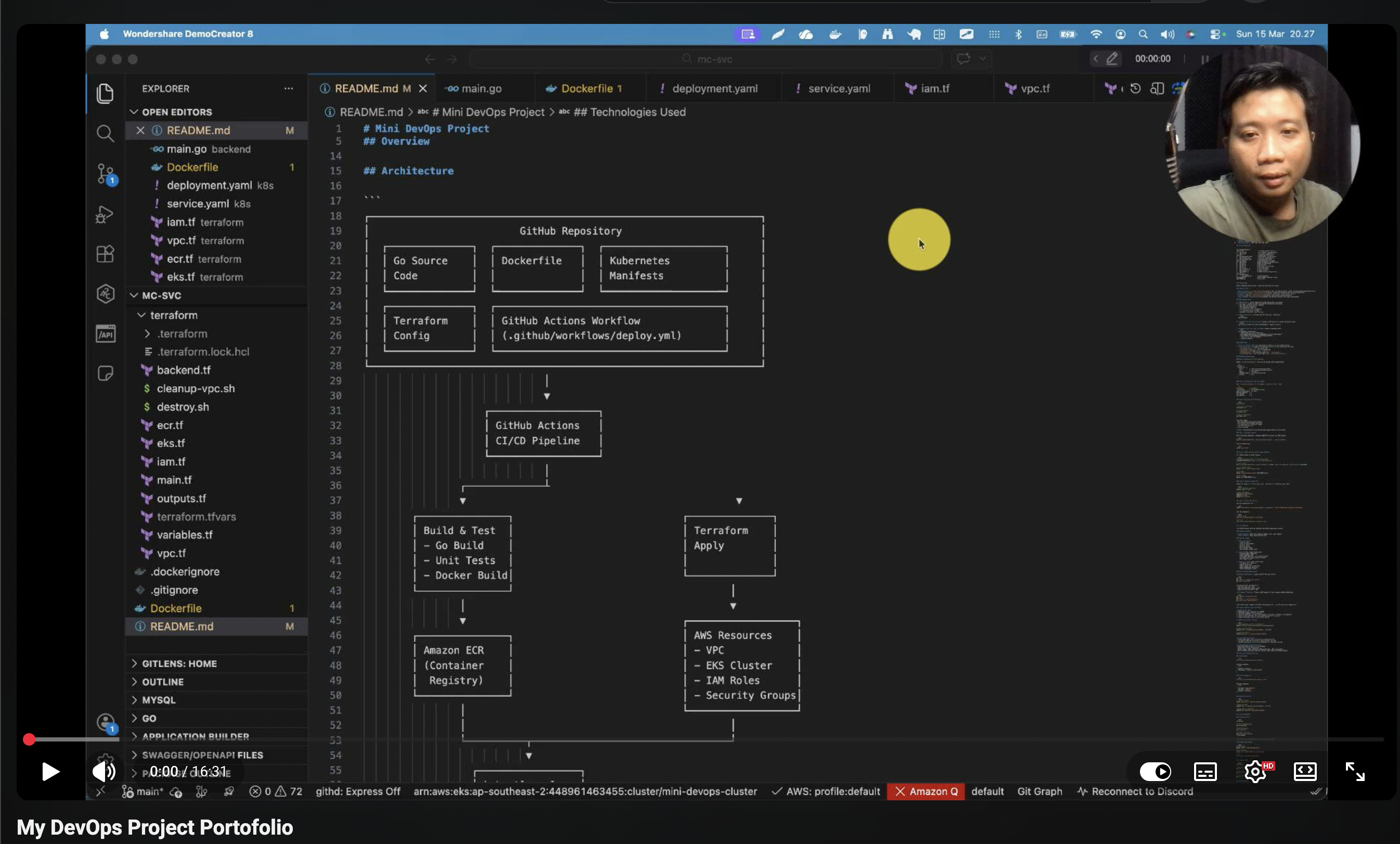
Task: Toggle subtitles in video player
Action: [x=1205, y=771]
